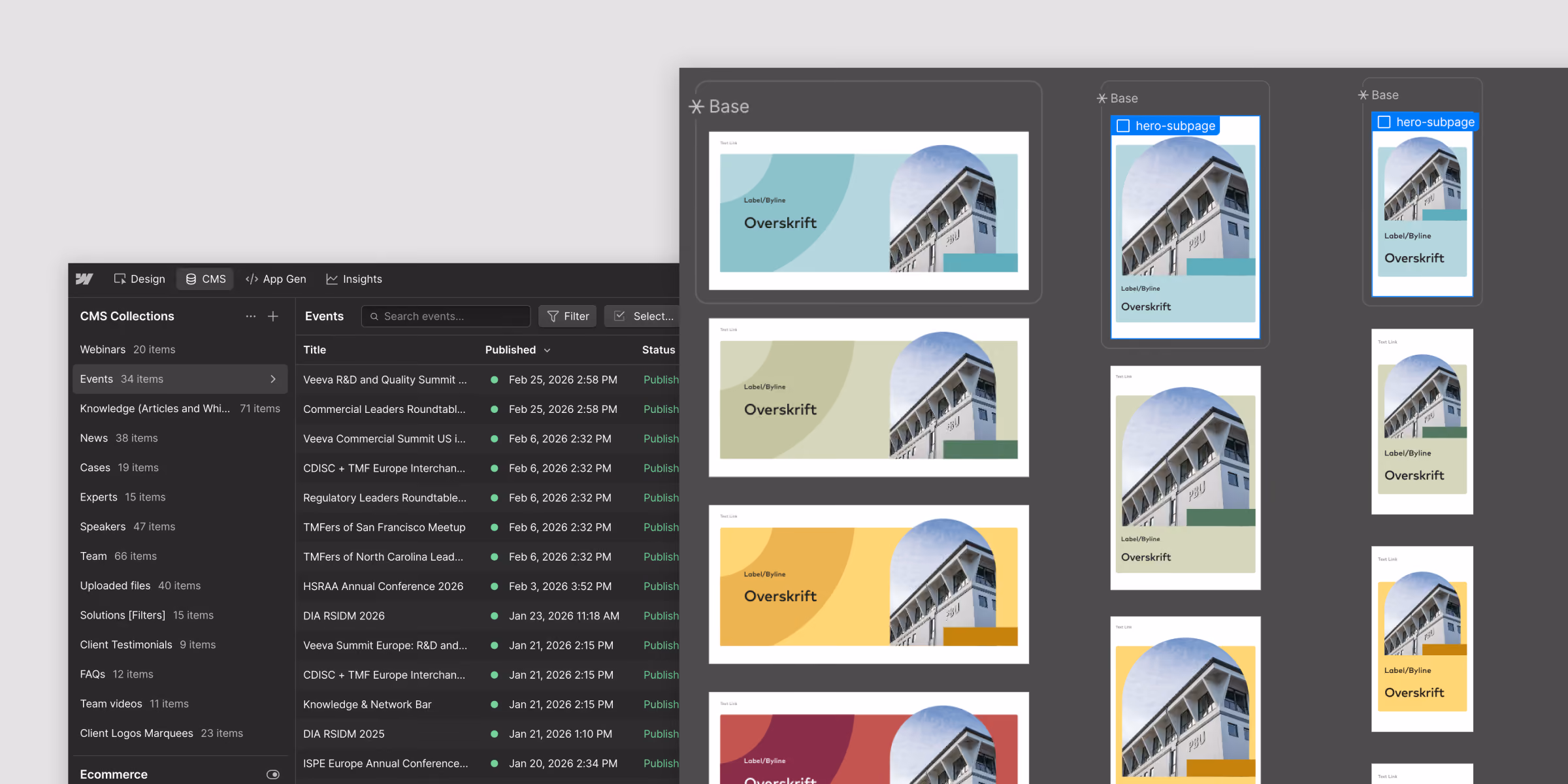The image size is (1568, 784).
Task: Click the Base component icon of the right frame
Action: [1364, 95]
